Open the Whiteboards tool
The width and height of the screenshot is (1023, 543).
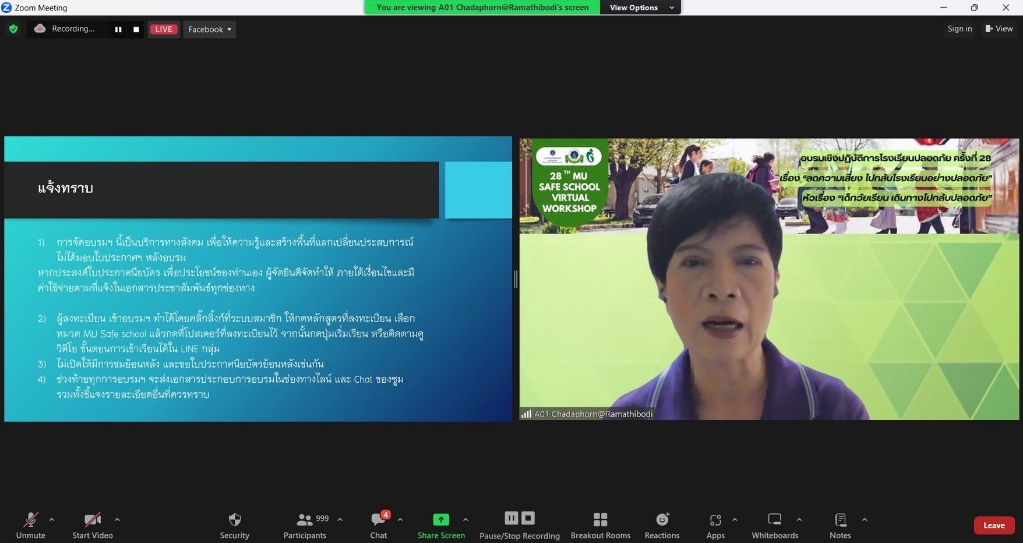774,525
